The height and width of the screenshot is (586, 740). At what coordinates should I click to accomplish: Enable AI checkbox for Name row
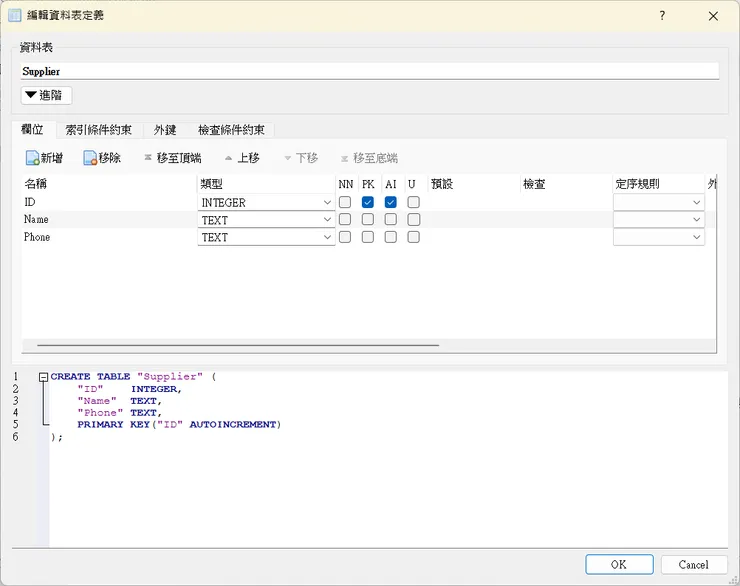coord(390,219)
